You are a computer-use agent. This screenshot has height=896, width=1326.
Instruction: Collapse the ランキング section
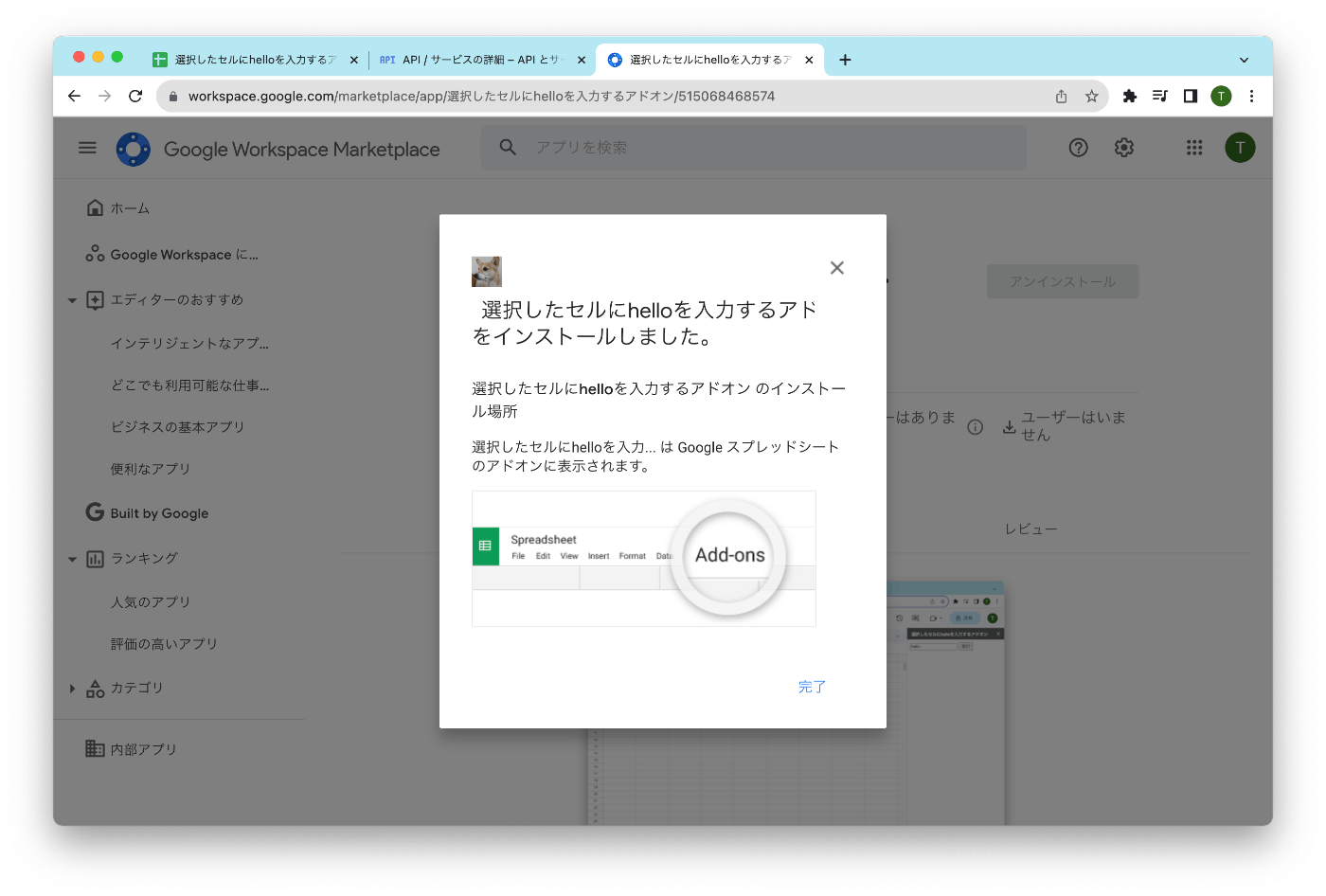click(x=72, y=559)
